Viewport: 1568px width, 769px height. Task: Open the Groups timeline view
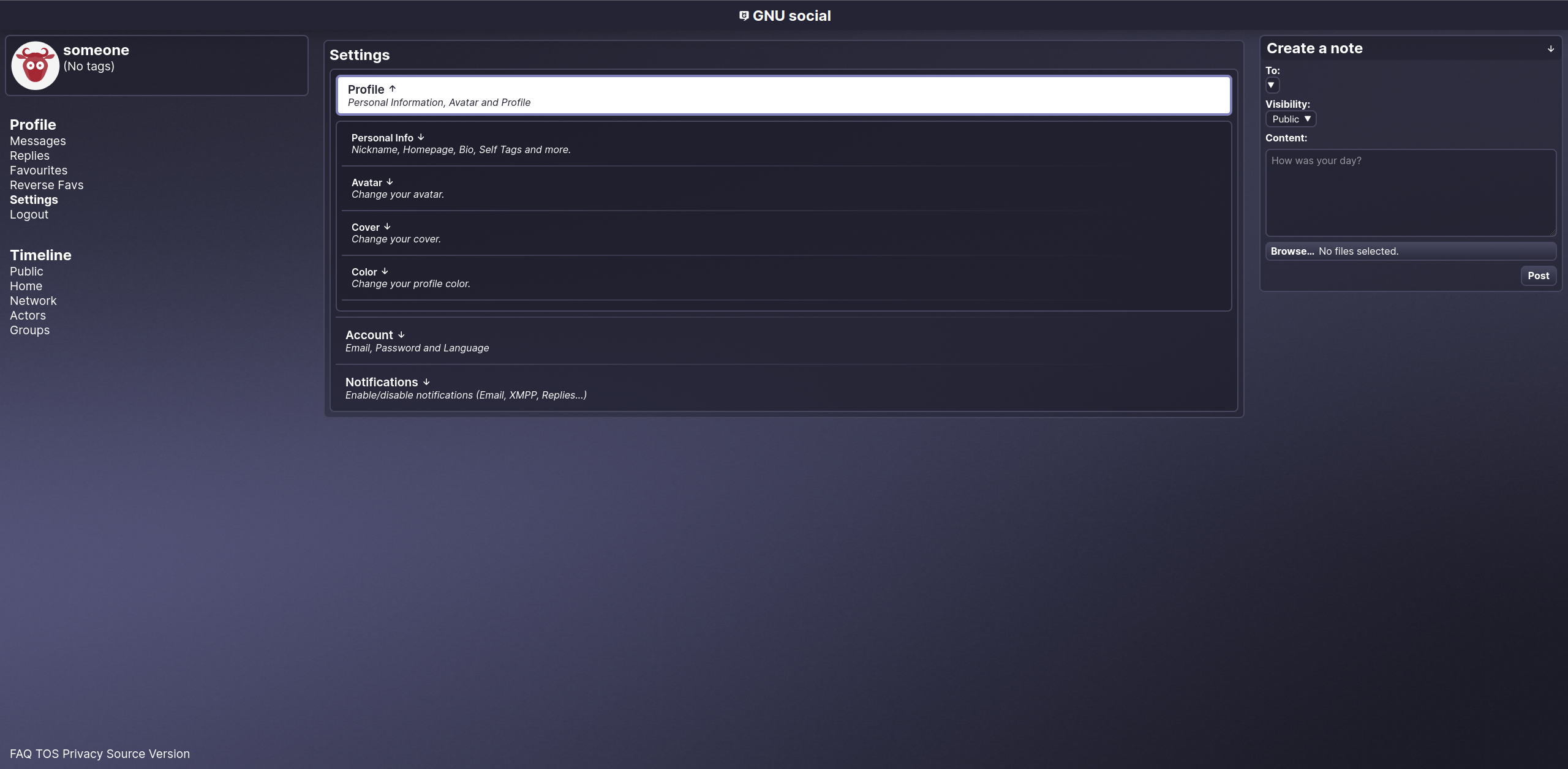pyautogui.click(x=29, y=330)
